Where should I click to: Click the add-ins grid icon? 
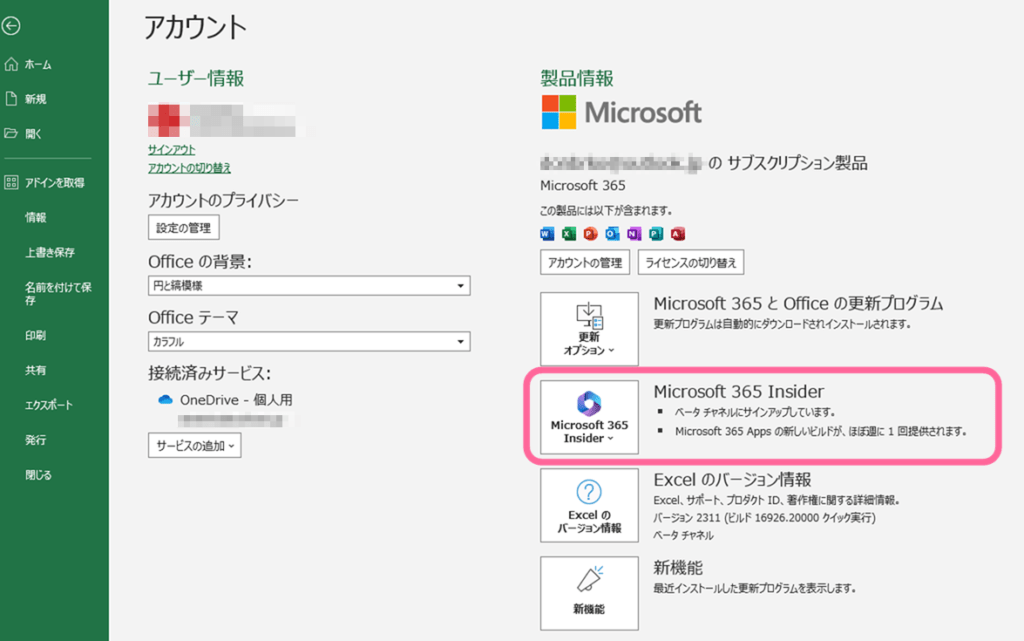(11, 183)
